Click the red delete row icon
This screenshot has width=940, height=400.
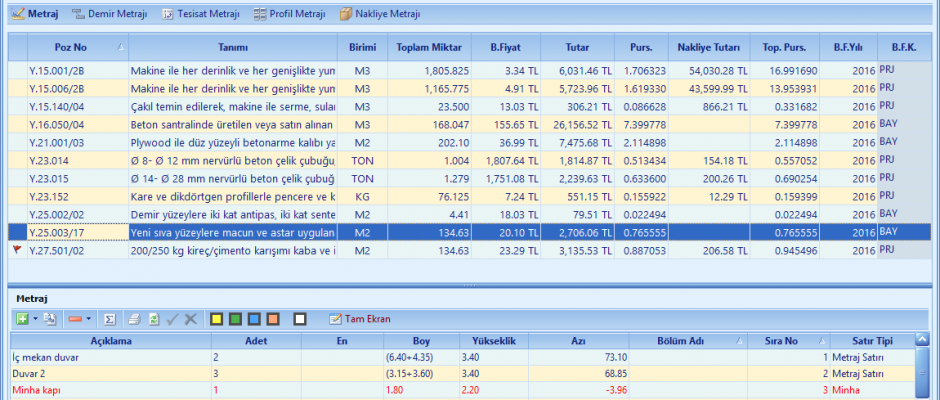tap(75, 319)
